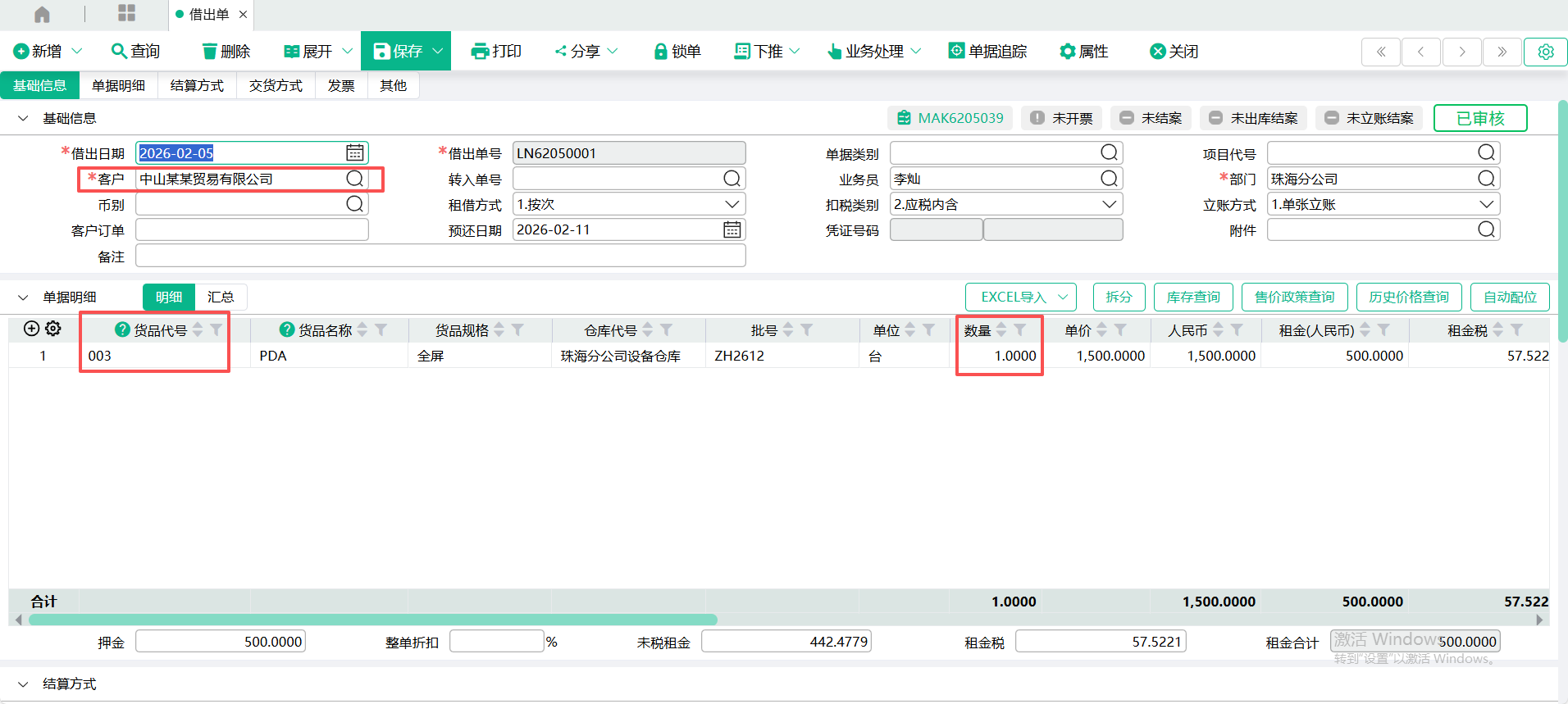Click the settings gear at top right

1545,52
